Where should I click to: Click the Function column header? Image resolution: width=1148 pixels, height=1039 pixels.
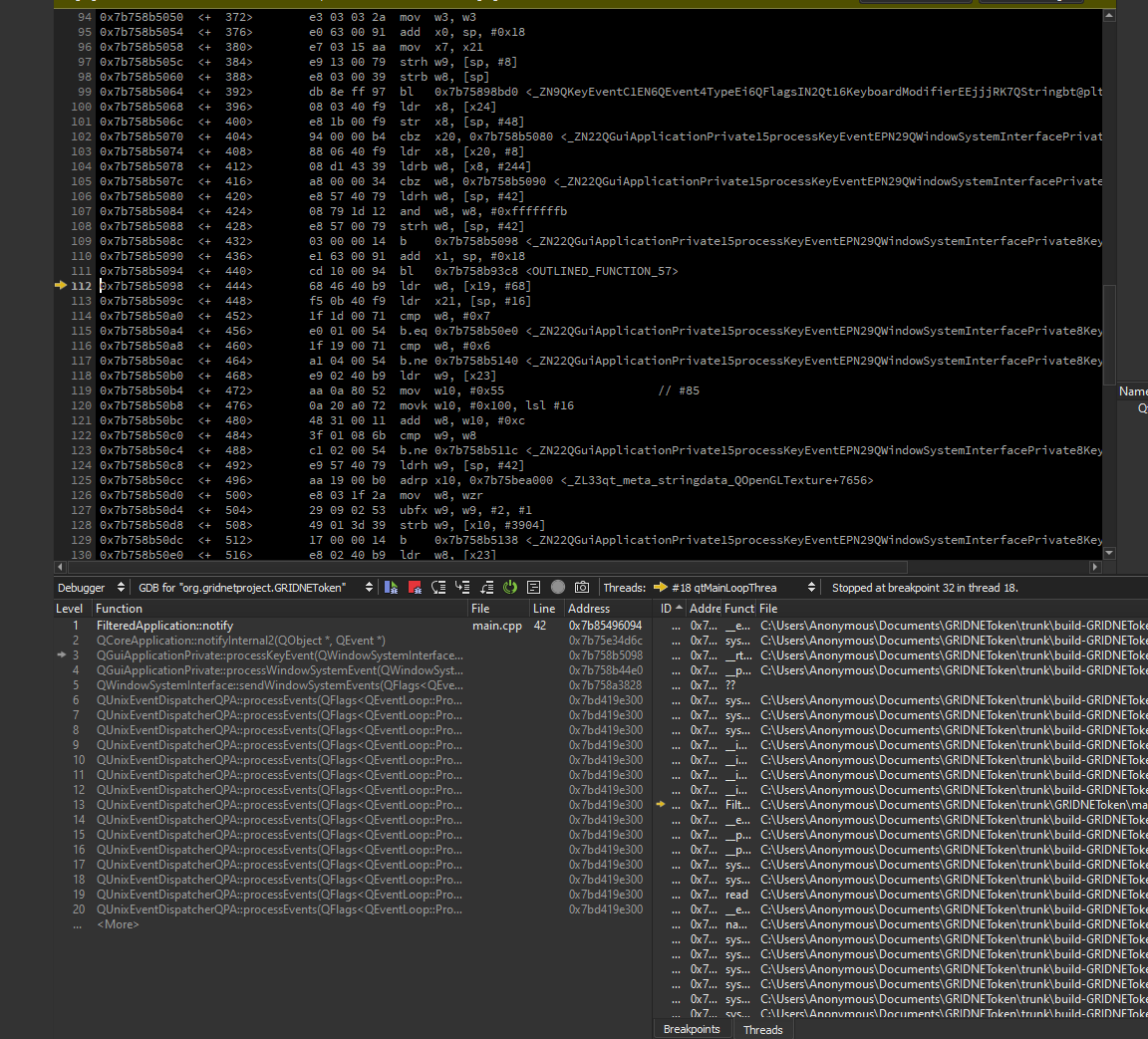[x=120, y=609]
